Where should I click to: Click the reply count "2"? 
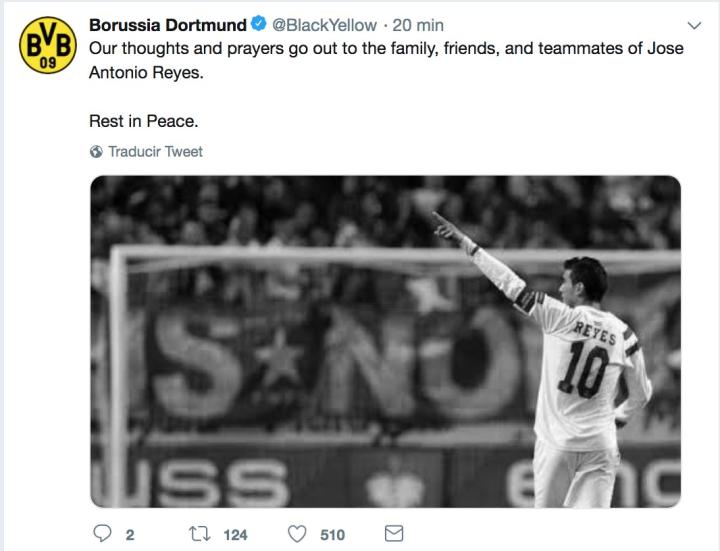click(129, 535)
